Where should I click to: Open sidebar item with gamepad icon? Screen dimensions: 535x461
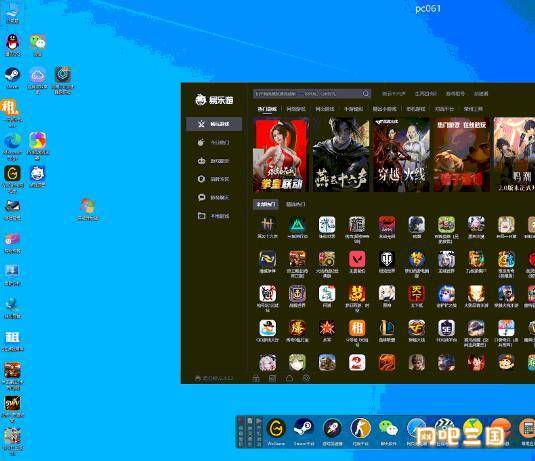(214, 161)
